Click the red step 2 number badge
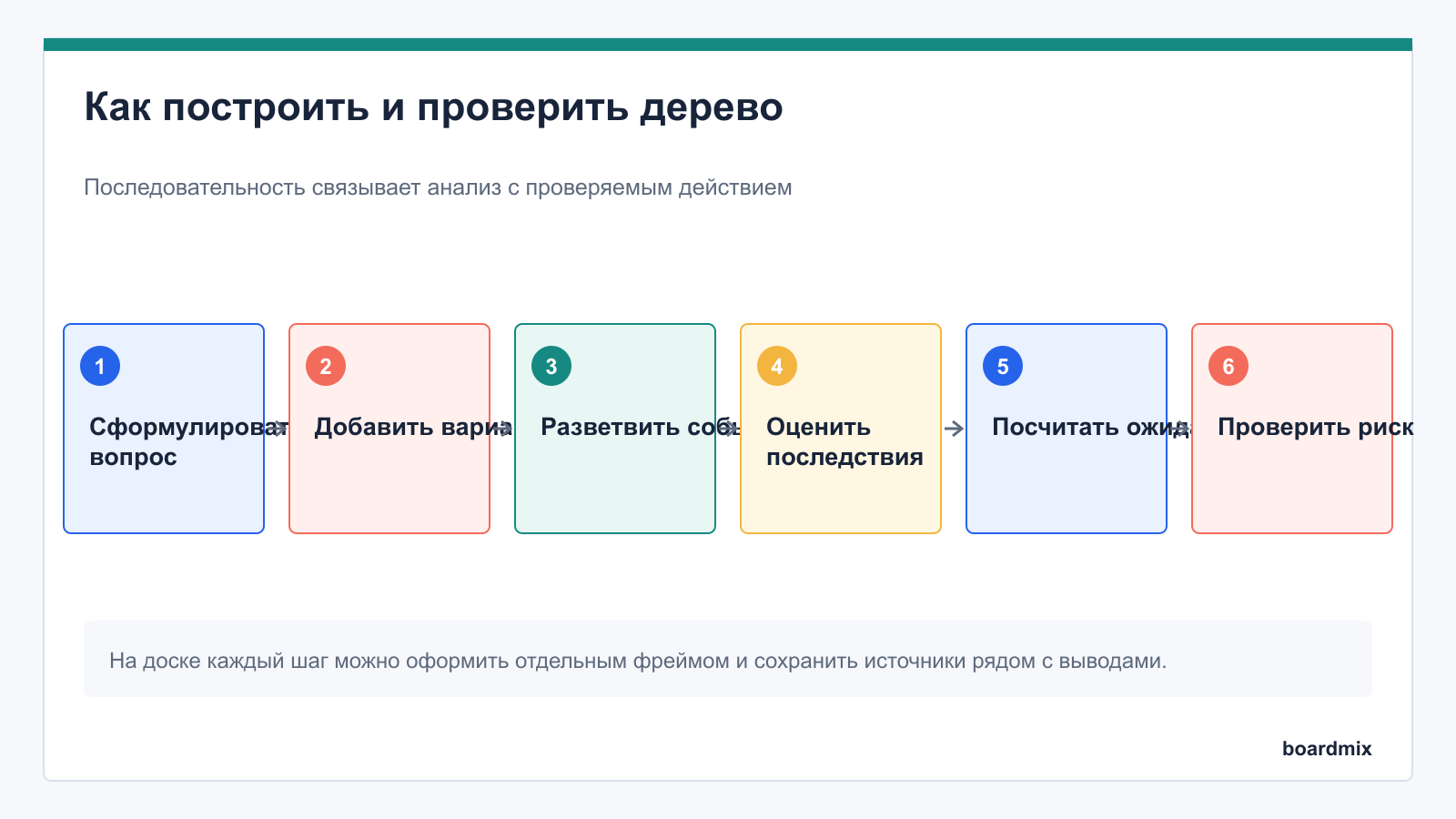 click(326, 366)
